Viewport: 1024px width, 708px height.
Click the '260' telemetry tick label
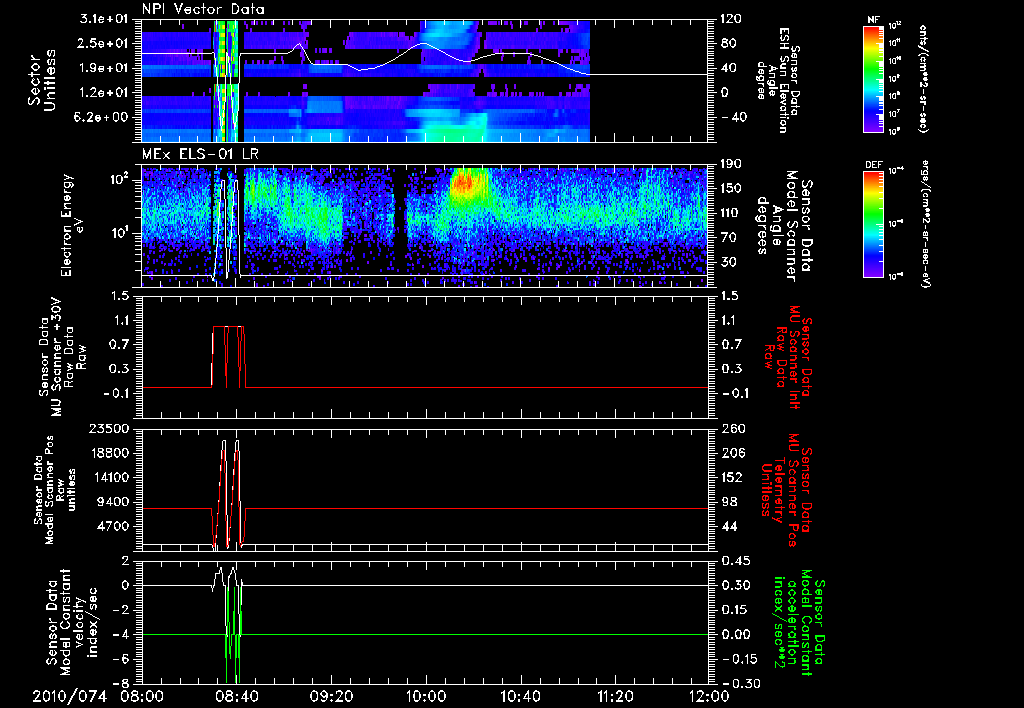[731, 428]
